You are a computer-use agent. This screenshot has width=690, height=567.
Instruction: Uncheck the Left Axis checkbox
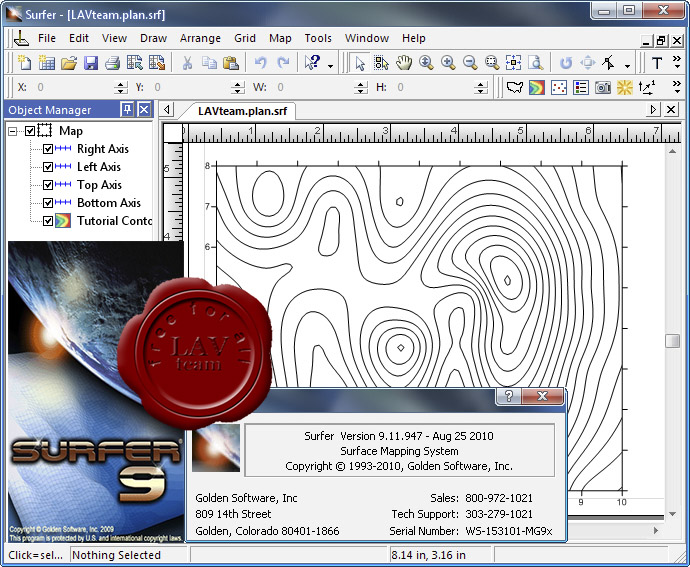click(x=48, y=167)
